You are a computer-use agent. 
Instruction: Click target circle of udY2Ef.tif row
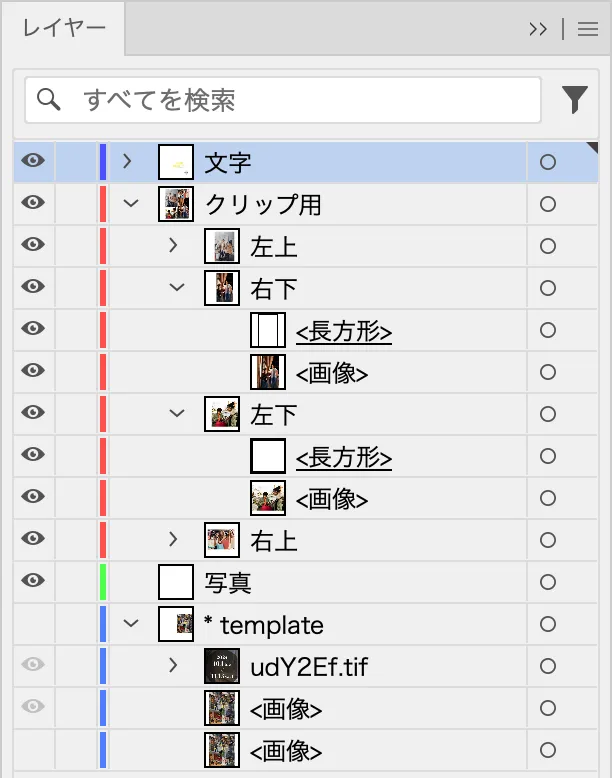pos(547,666)
